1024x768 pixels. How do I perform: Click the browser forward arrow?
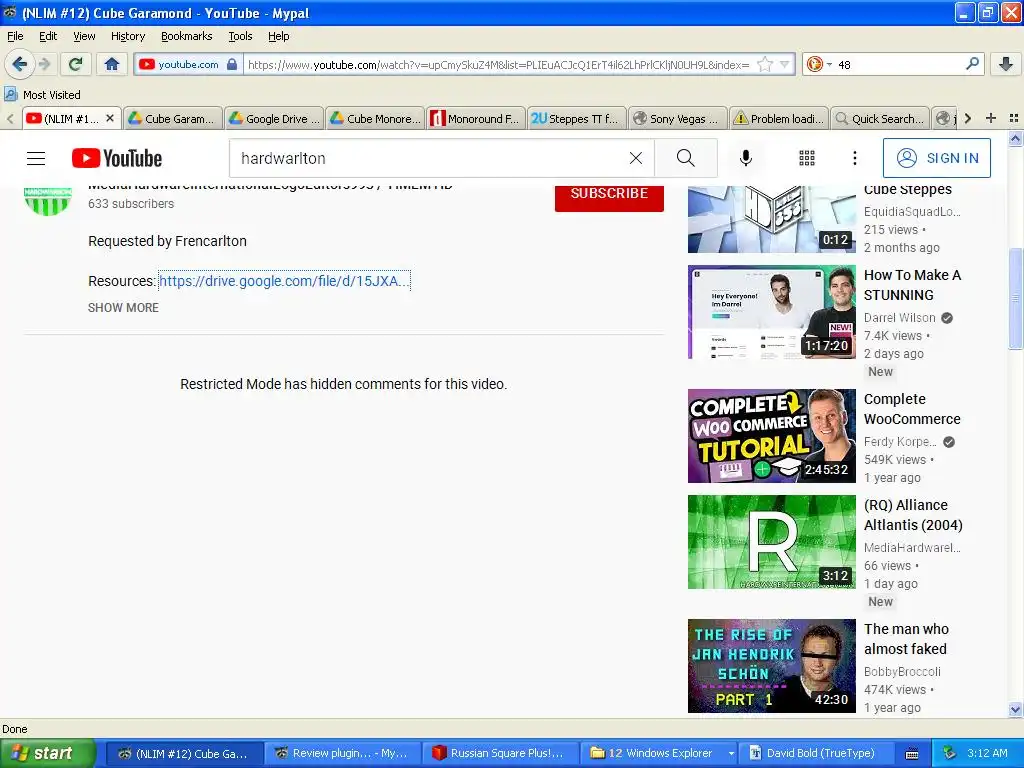tap(44, 64)
